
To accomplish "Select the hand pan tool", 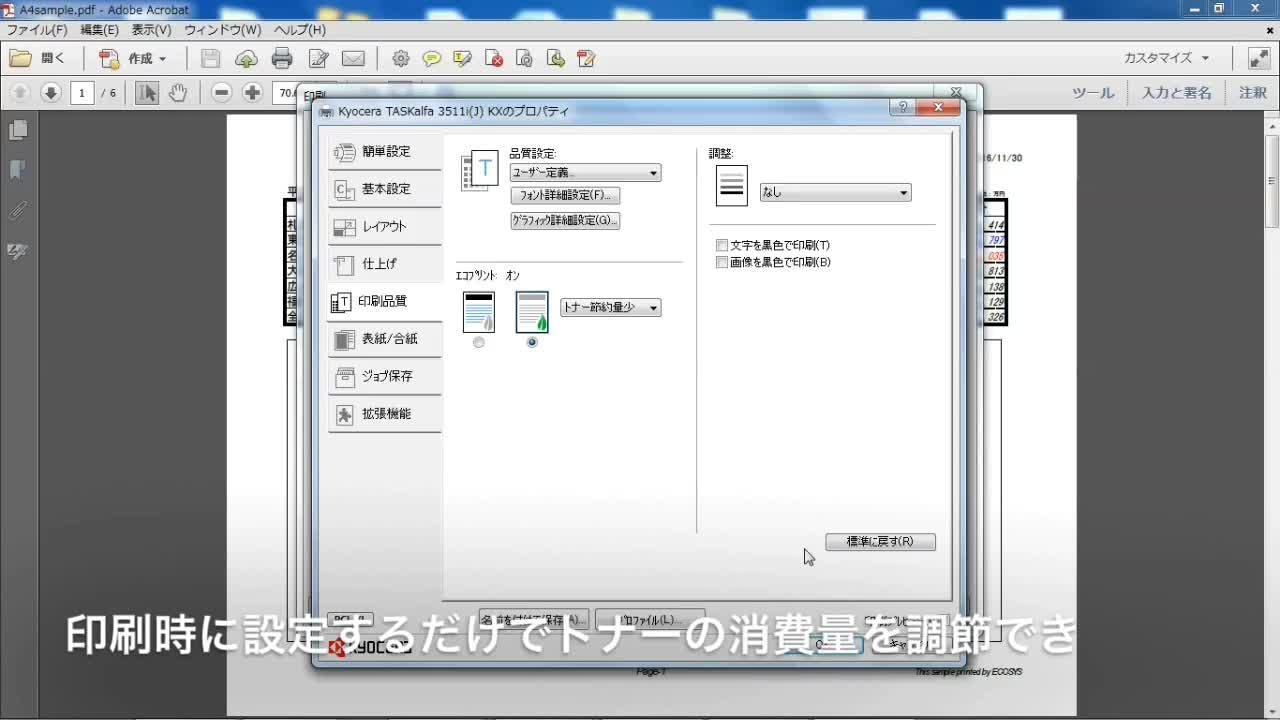I will coord(178,93).
